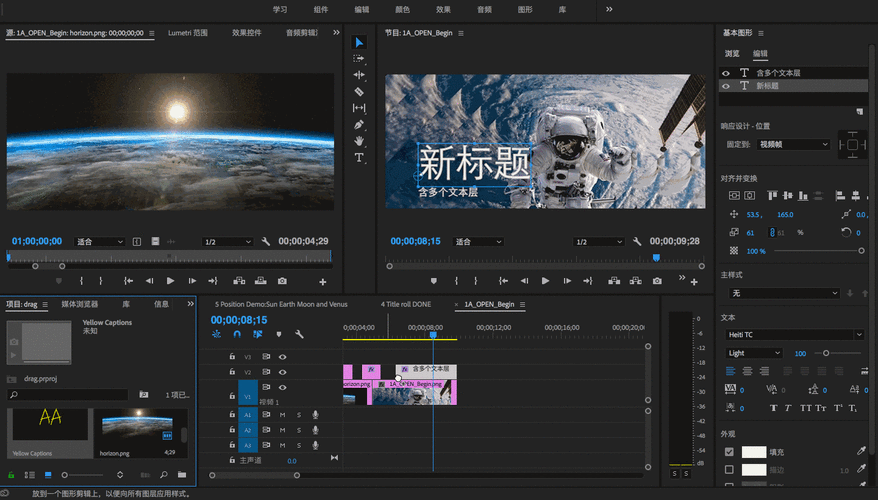
Task: Solo audio track A2
Action: coord(298,430)
